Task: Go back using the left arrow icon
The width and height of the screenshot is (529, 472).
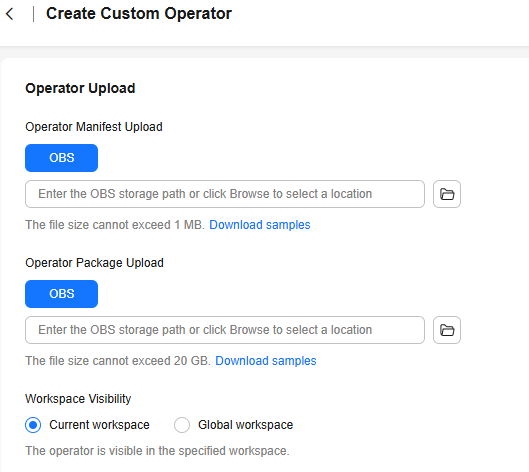Action: pos(10,14)
